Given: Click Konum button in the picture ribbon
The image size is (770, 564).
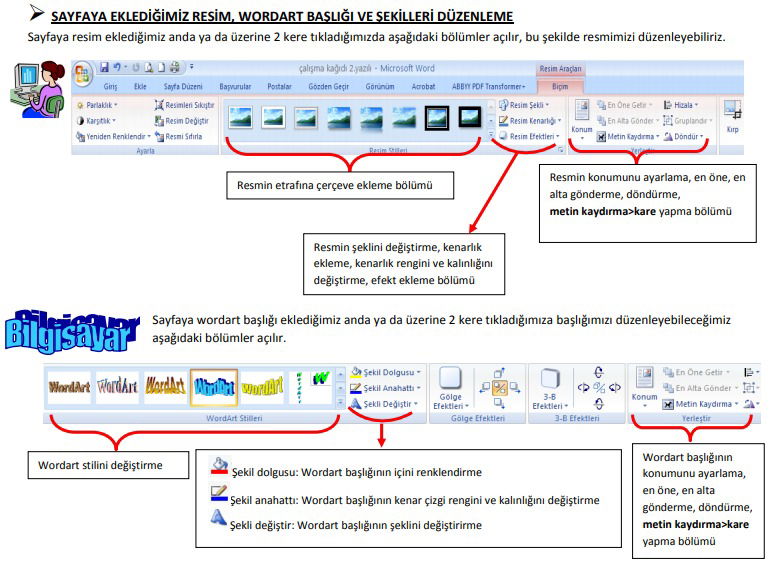Looking at the screenshot, I should click(581, 119).
